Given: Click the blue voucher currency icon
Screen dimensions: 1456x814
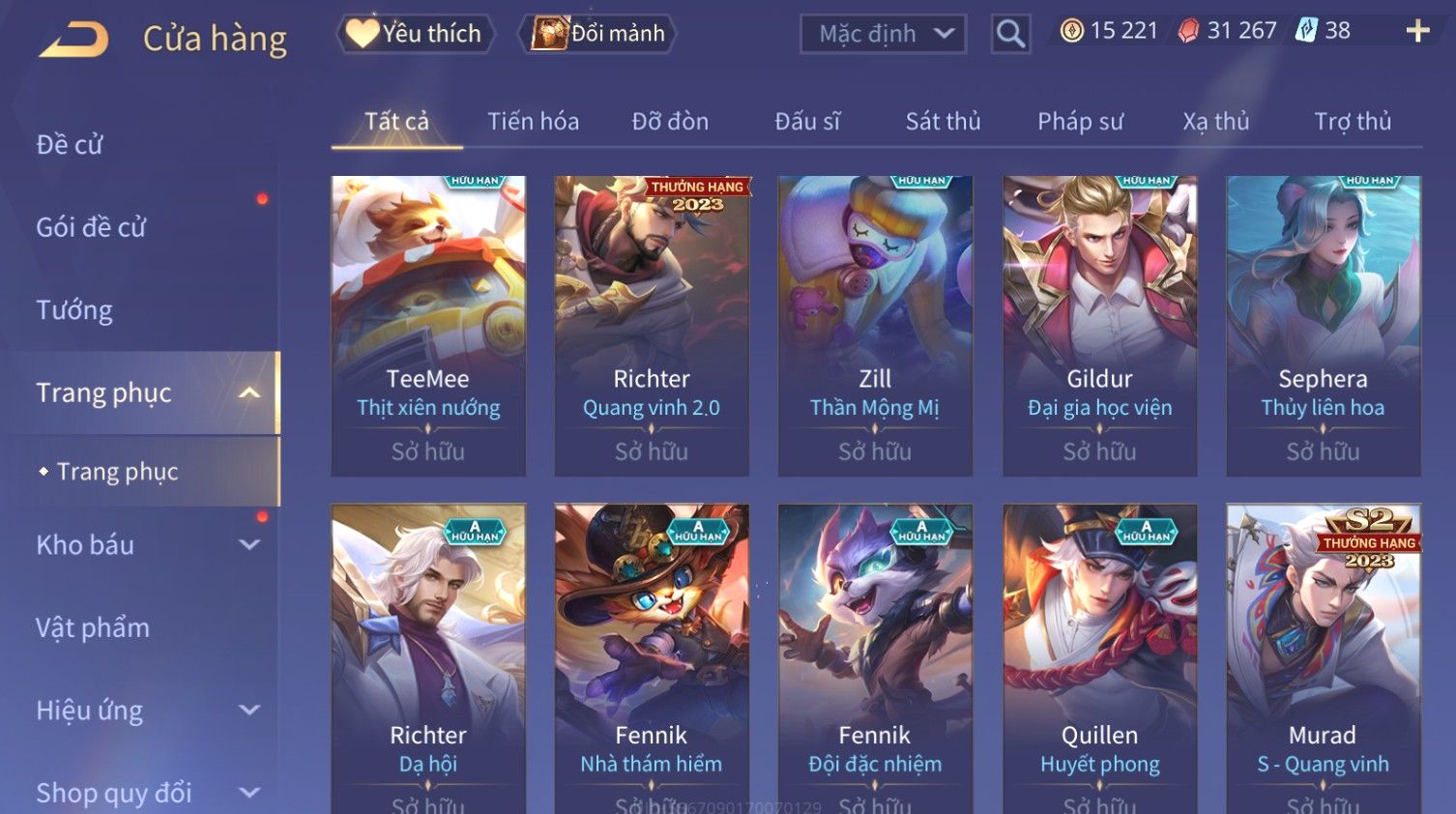Looking at the screenshot, I should pos(1306,30).
